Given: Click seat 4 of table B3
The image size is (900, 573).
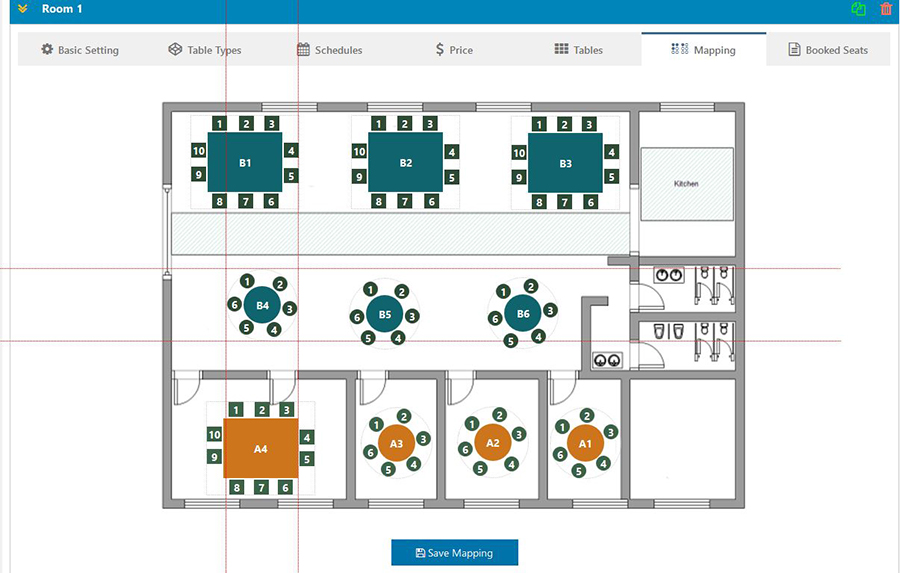Looking at the screenshot, I should click(x=611, y=152).
